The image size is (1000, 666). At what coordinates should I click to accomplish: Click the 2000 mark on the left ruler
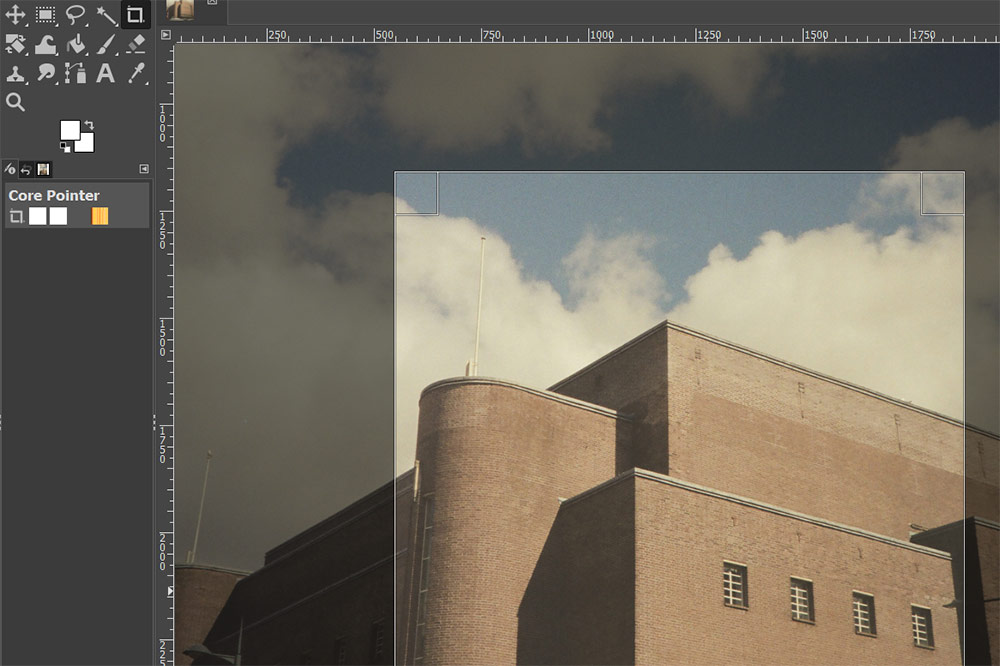(x=163, y=552)
